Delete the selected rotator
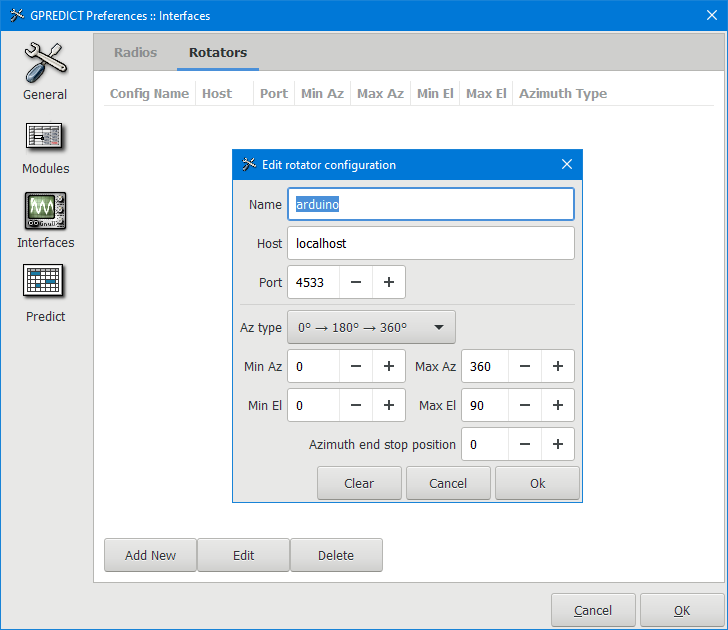The height and width of the screenshot is (630, 728). 336,555
